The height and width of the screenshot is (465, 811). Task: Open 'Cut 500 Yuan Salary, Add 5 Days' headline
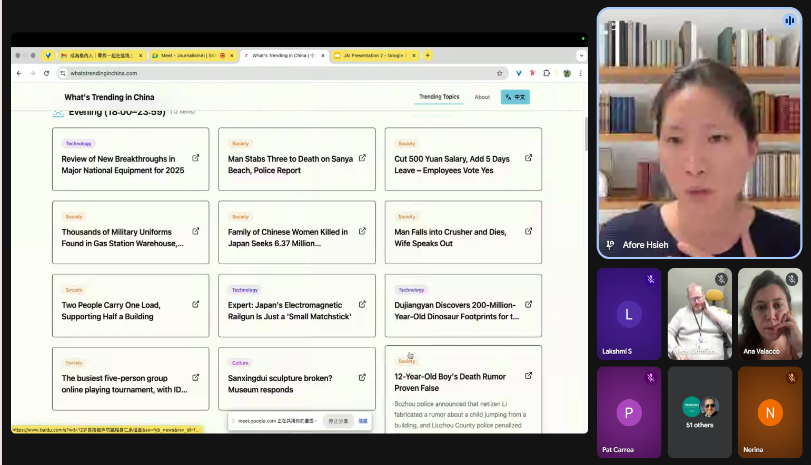(452, 164)
